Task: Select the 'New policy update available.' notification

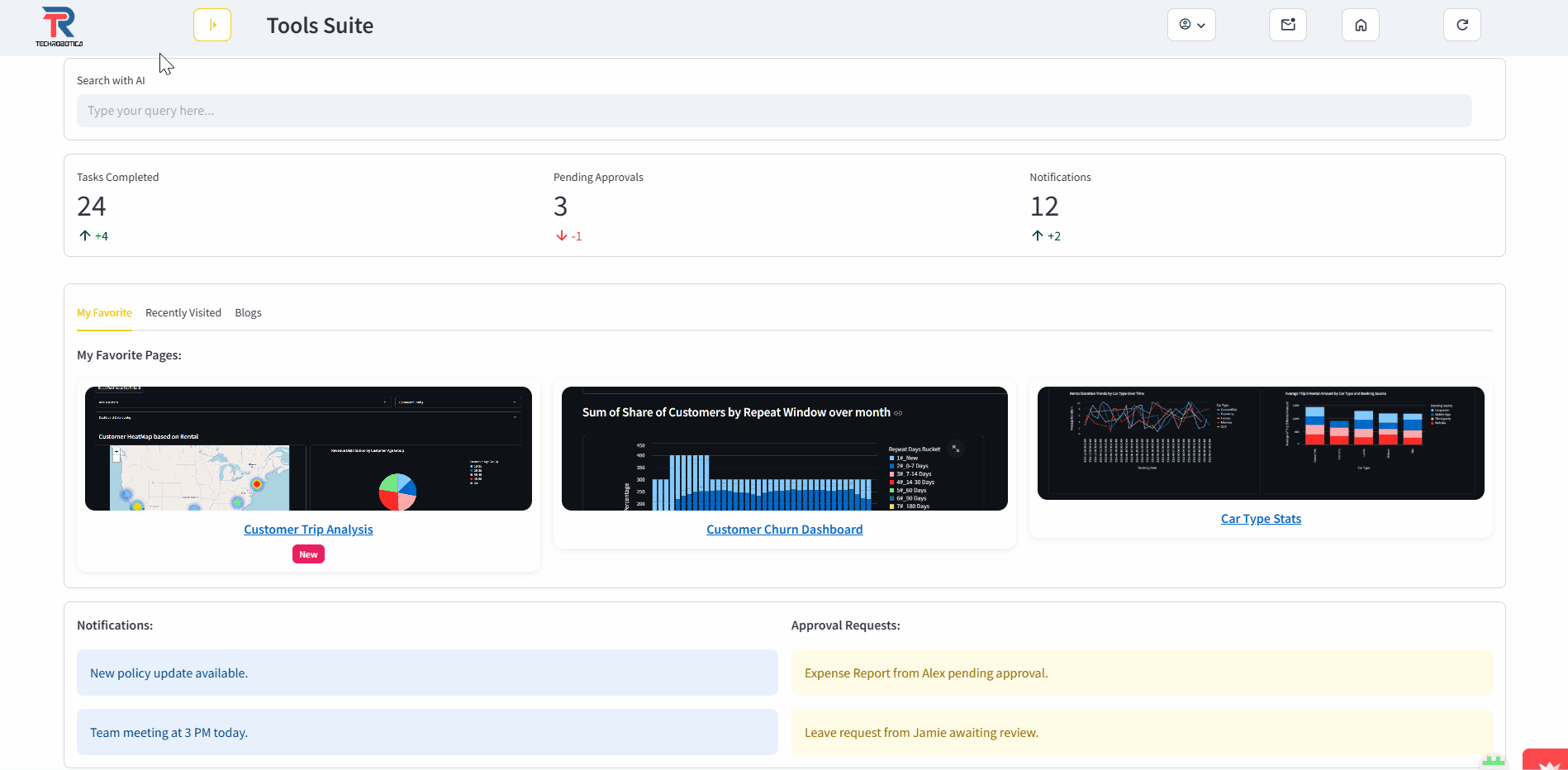Action: pos(427,673)
